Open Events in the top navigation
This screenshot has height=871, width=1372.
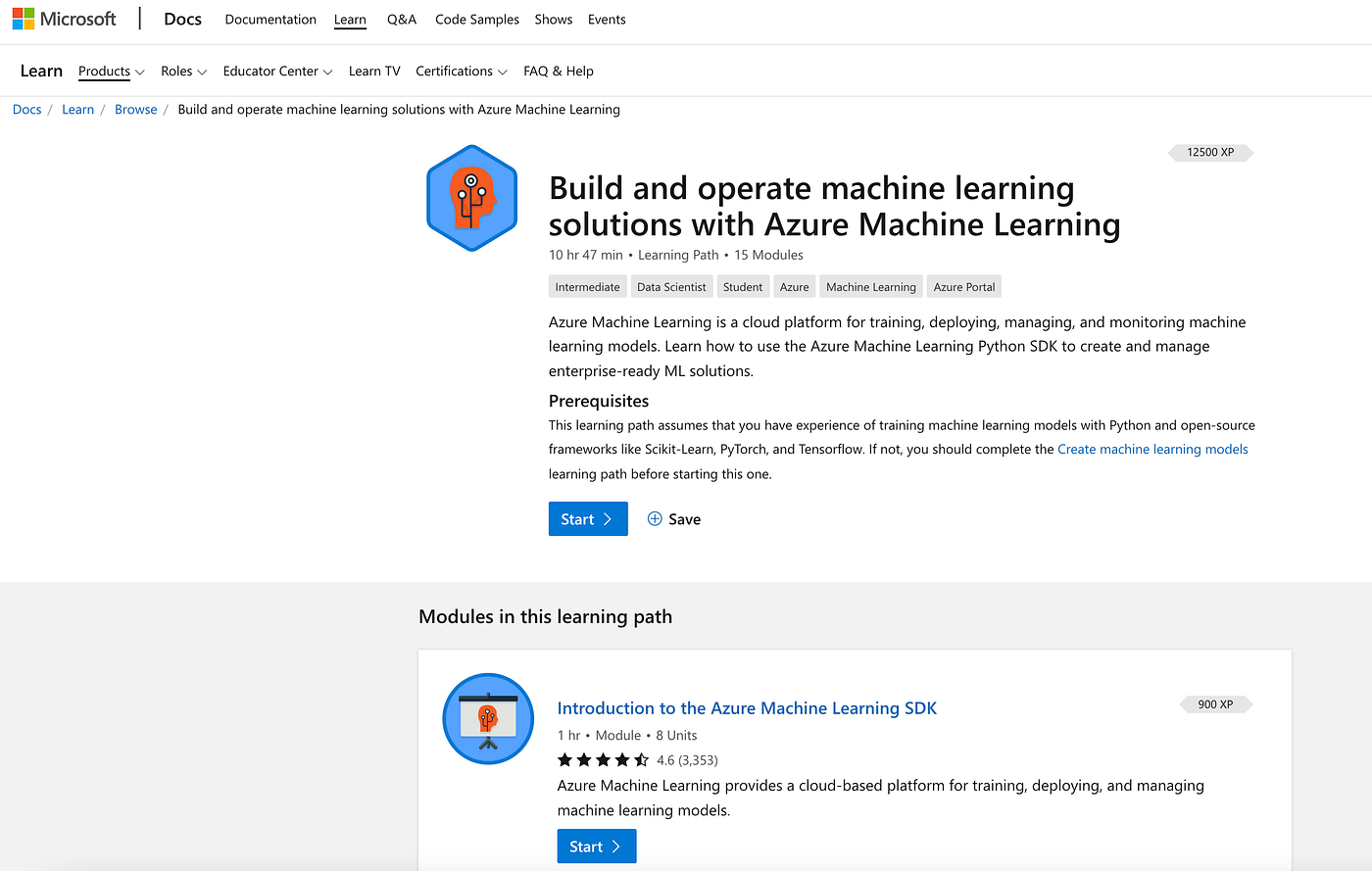pyautogui.click(x=607, y=20)
